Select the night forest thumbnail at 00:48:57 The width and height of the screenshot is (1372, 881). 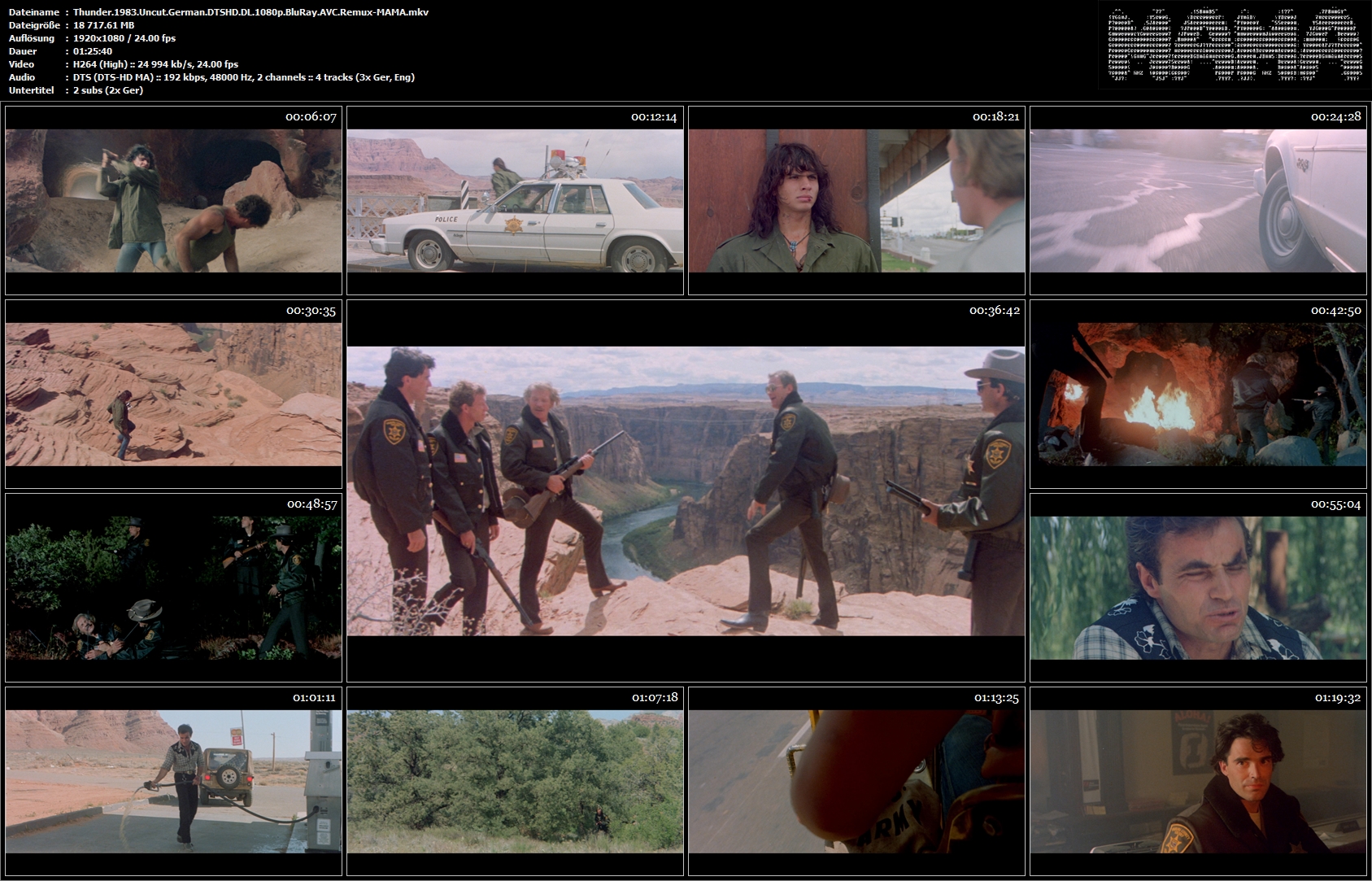tap(173, 587)
